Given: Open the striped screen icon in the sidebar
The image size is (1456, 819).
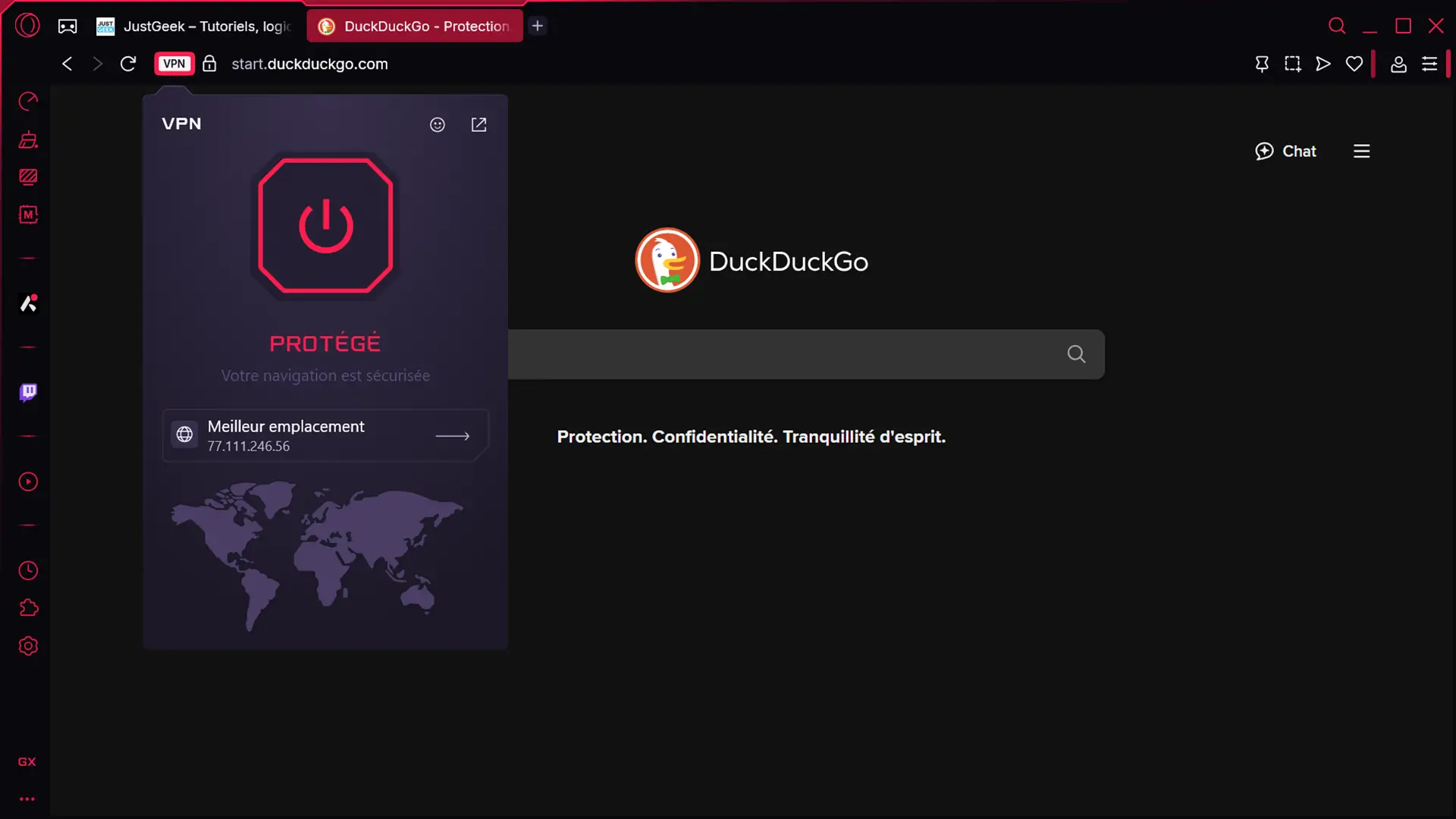Looking at the screenshot, I should pos(28,177).
